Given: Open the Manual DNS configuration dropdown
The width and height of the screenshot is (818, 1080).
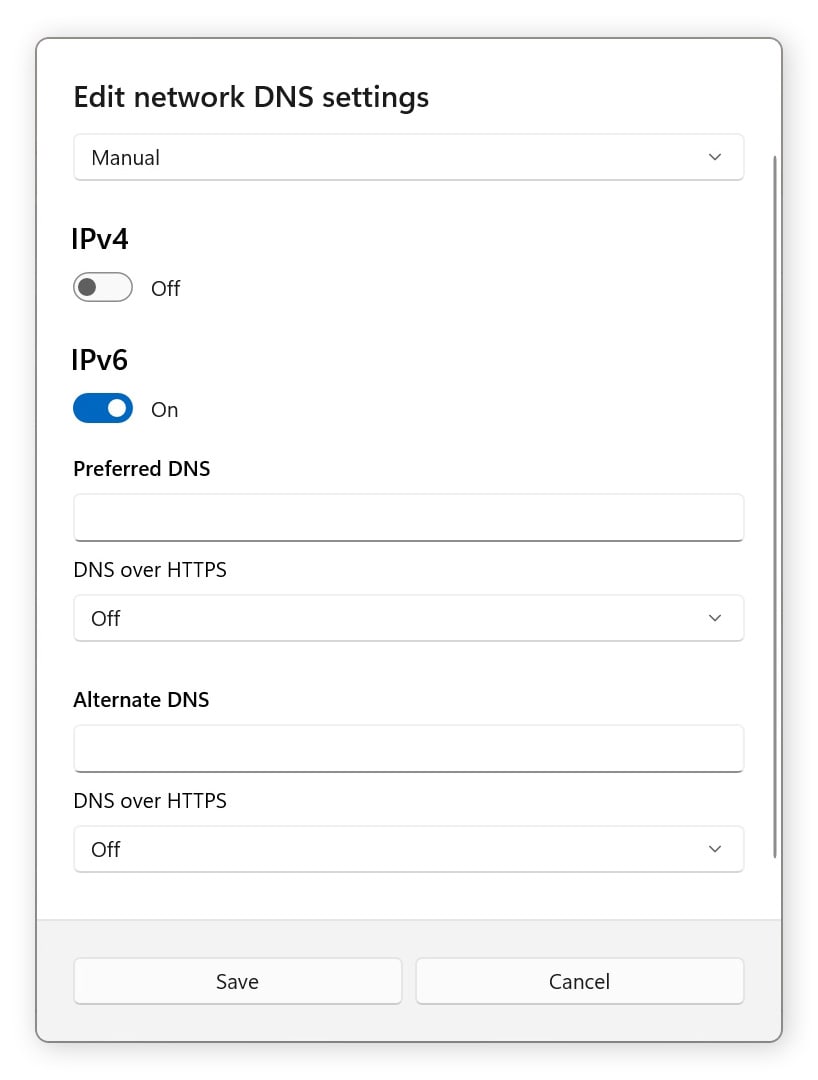Looking at the screenshot, I should [x=408, y=157].
